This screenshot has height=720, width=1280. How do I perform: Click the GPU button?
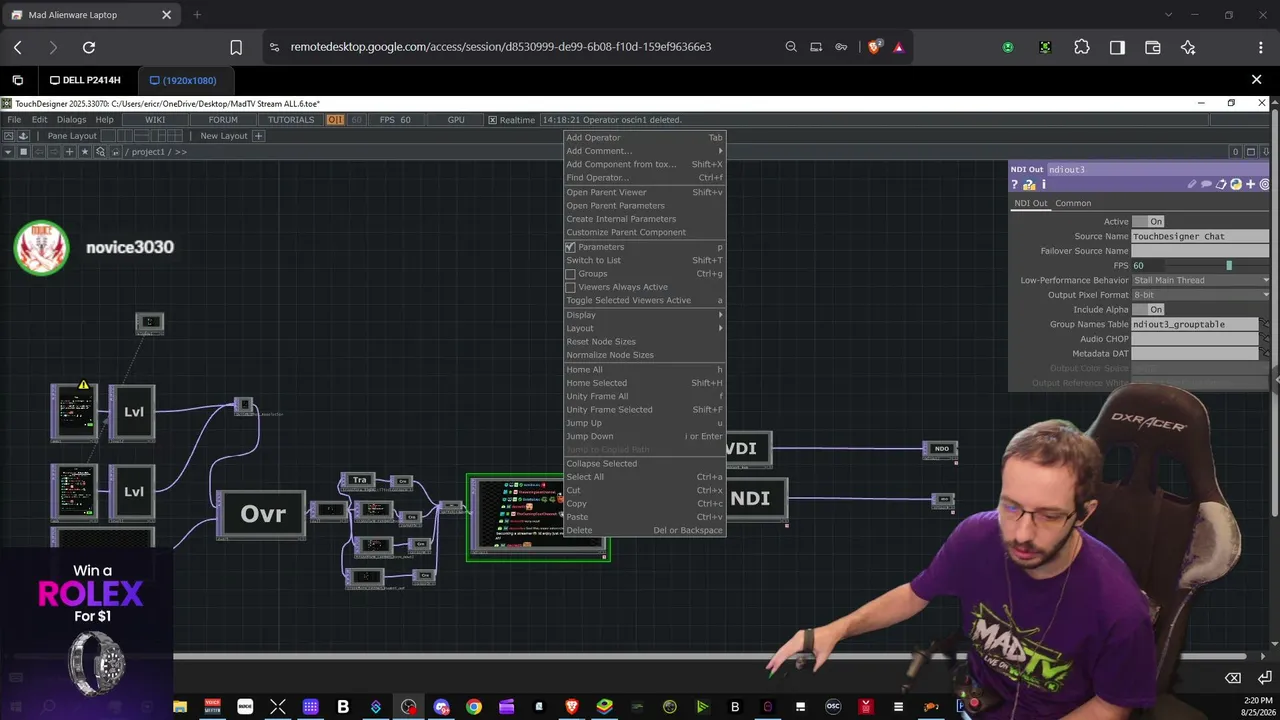click(456, 120)
